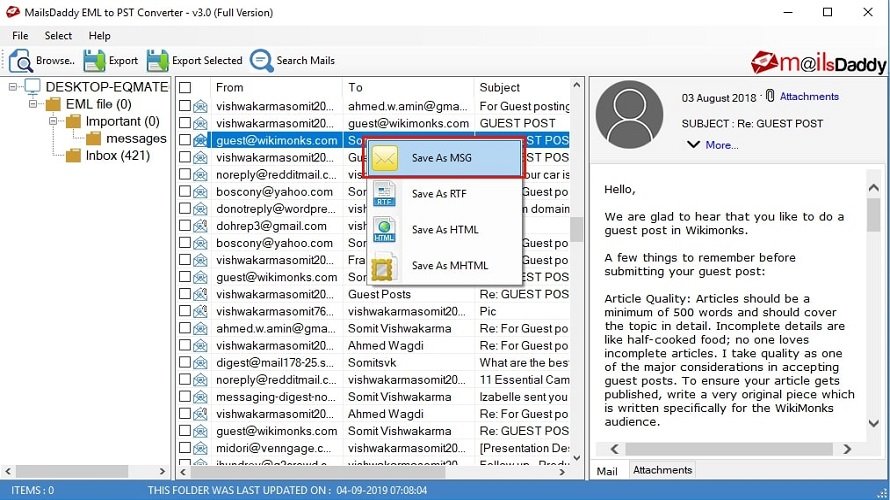Click the Important folder icon
The width and height of the screenshot is (890, 500).
point(73,121)
